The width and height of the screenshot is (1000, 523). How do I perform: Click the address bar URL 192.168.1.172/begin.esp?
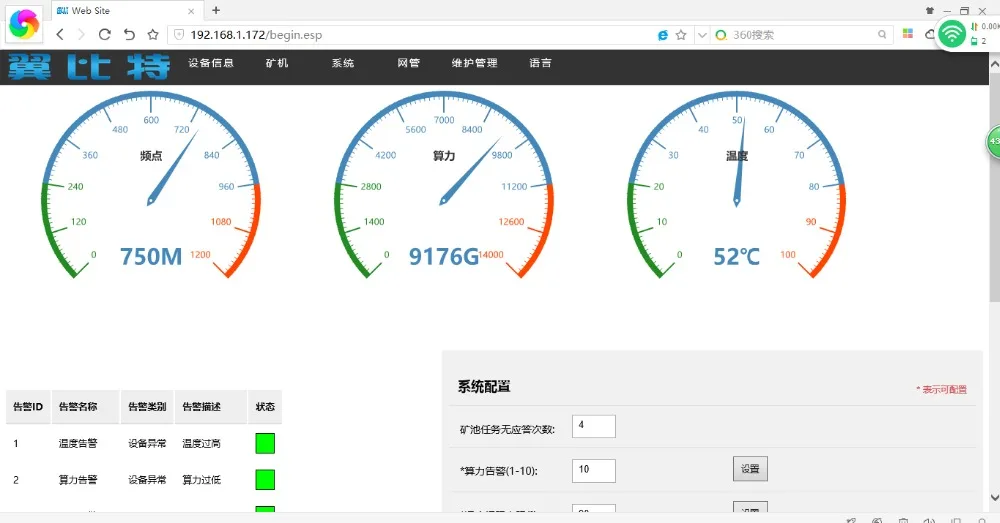[x=256, y=35]
